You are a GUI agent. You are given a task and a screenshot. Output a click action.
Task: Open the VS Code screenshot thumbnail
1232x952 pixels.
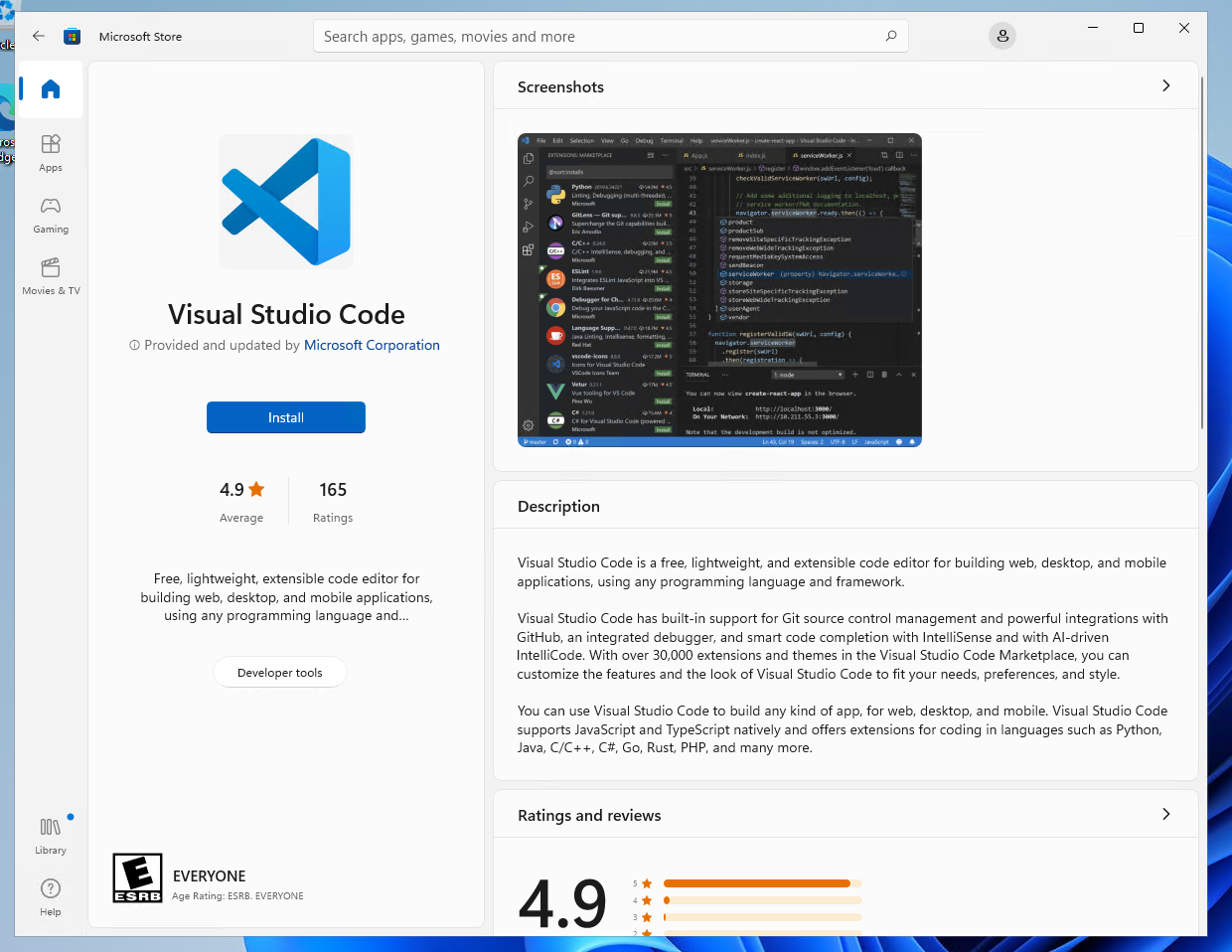click(x=719, y=290)
